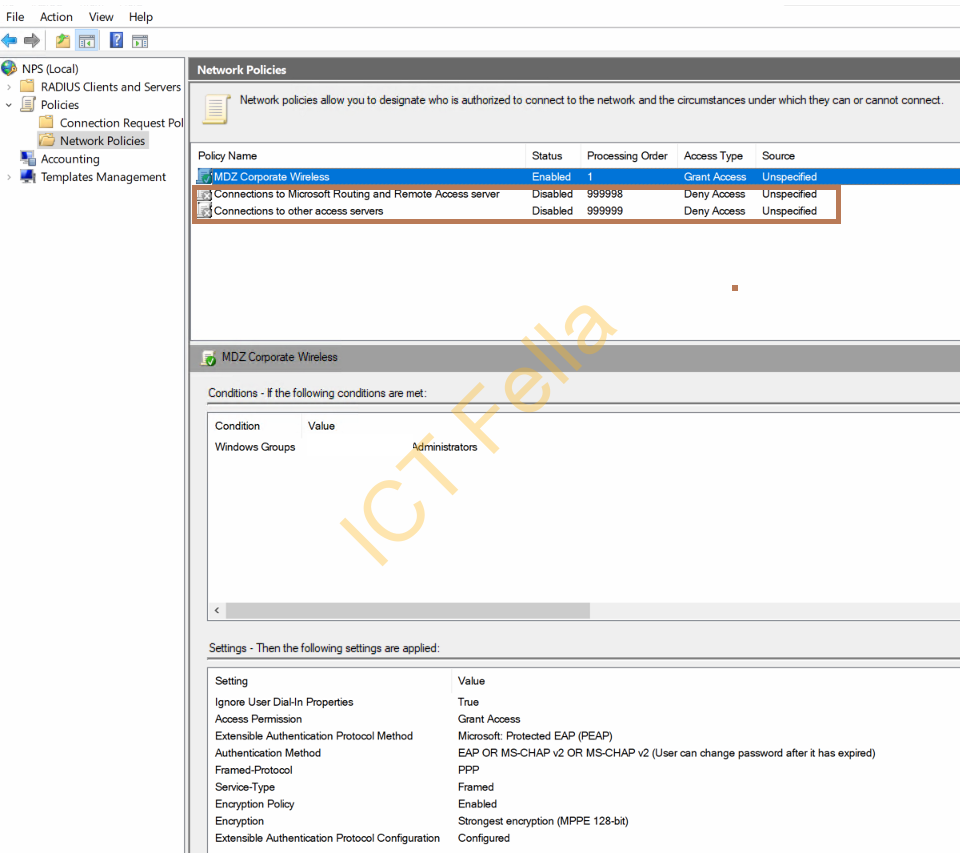This screenshot has width=960, height=853.
Task: Select the MDZ Corporate Wireless policy row
Action: [576, 176]
